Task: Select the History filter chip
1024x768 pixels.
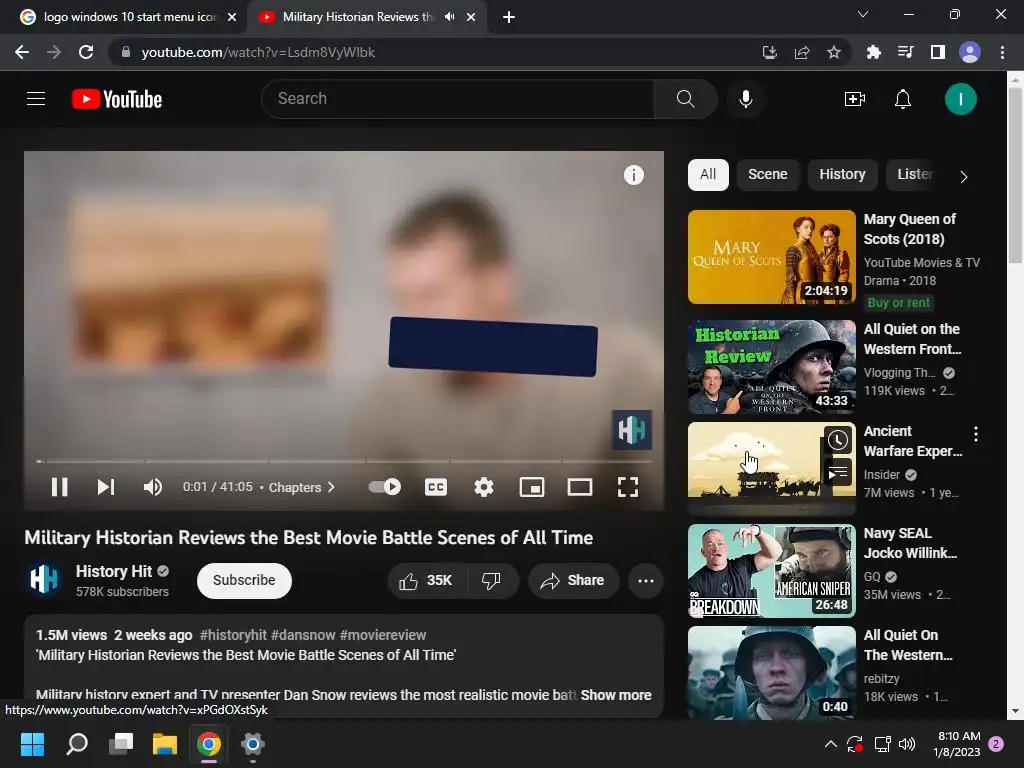Action: tap(842, 175)
